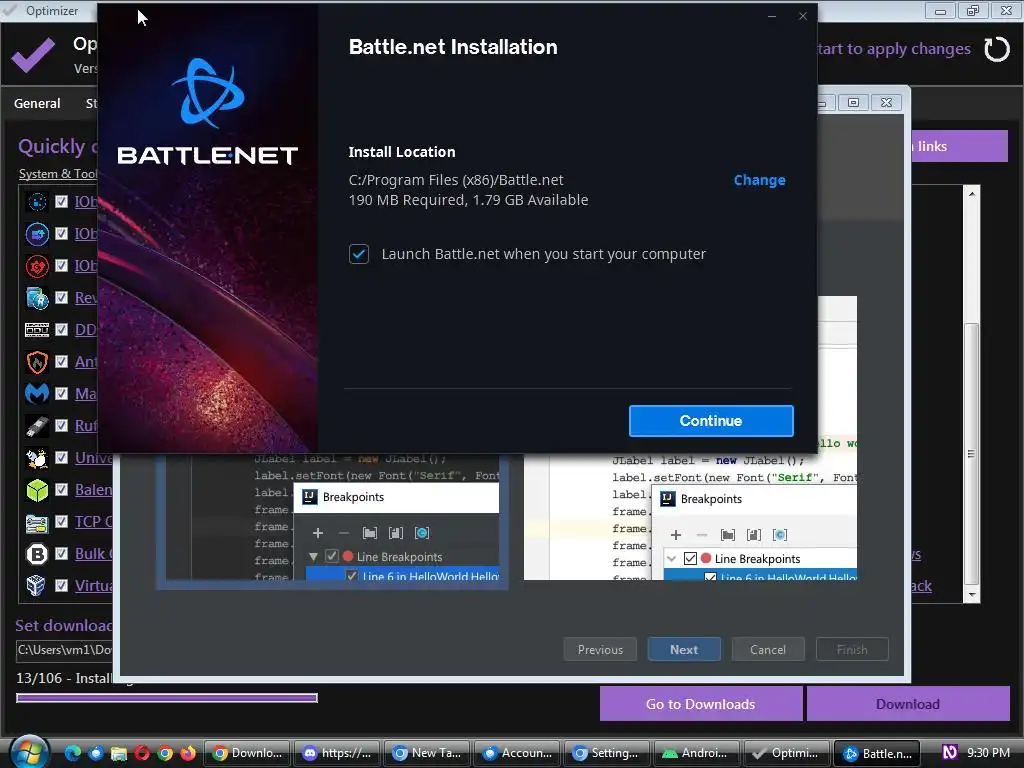Click the Battle.n... taskbar button
This screenshot has height=768, width=1024.
point(876,753)
